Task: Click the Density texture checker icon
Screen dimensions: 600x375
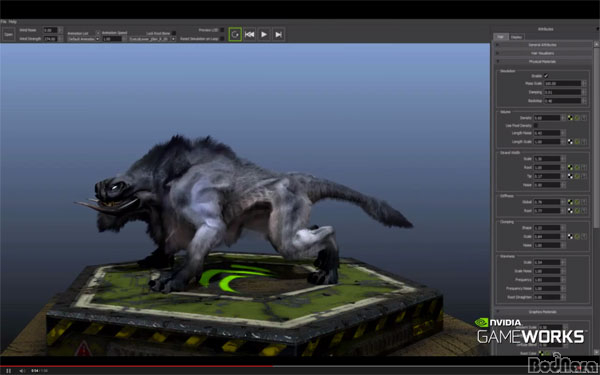Action: pyautogui.click(x=570, y=118)
